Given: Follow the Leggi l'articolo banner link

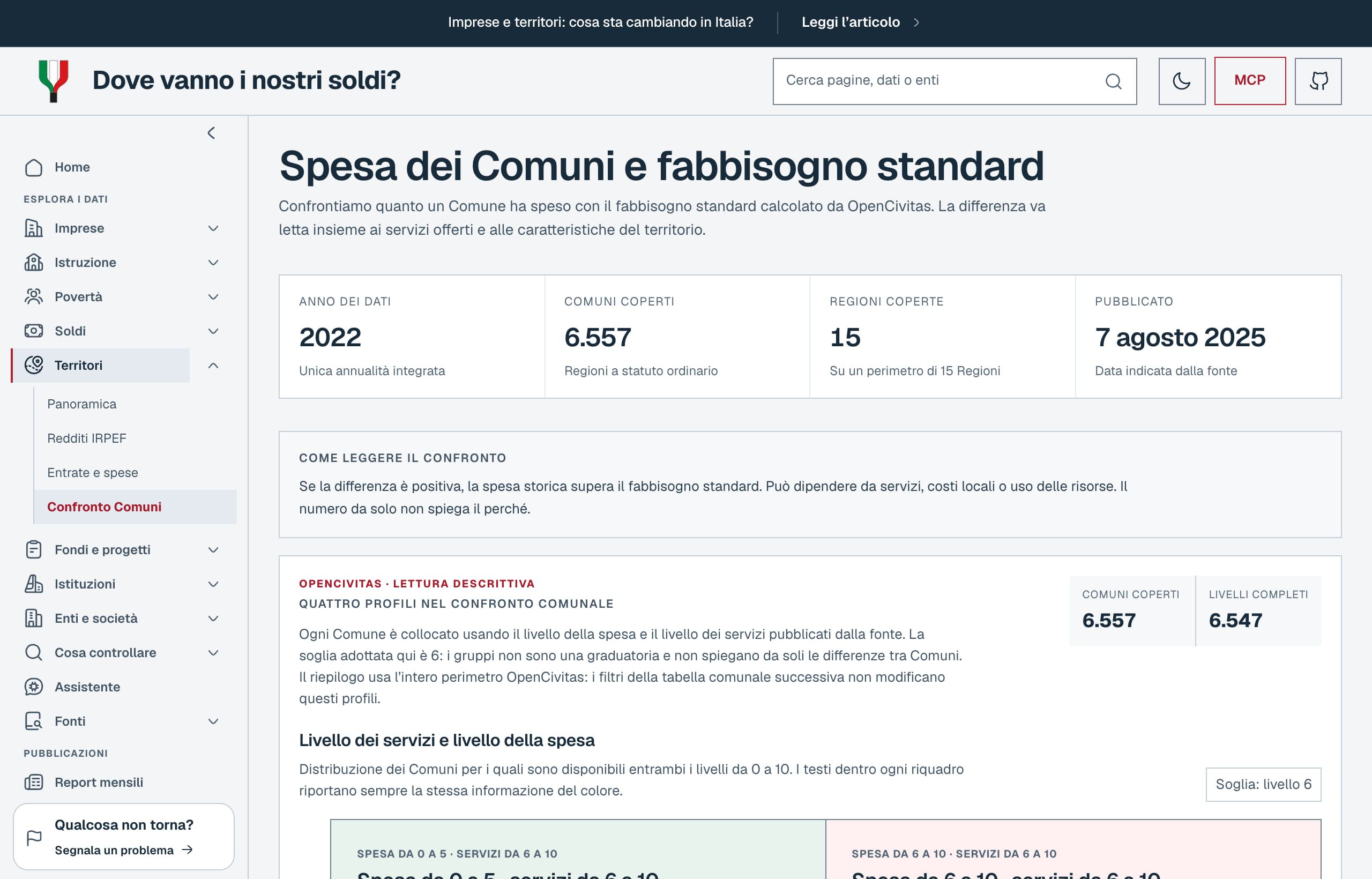Looking at the screenshot, I should pyautogui.click(x=860, y=23).
